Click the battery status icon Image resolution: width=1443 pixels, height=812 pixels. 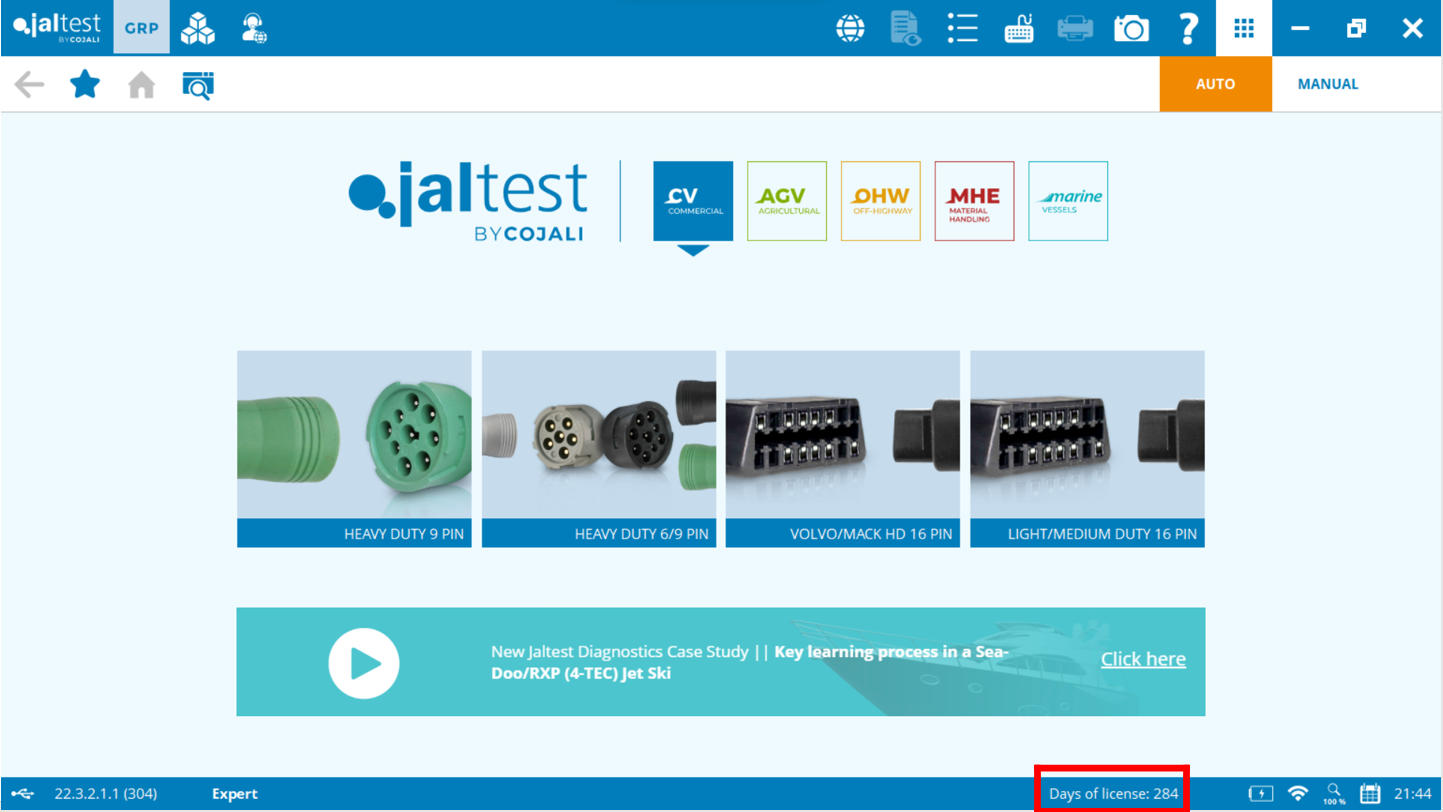click(1261, 794)
